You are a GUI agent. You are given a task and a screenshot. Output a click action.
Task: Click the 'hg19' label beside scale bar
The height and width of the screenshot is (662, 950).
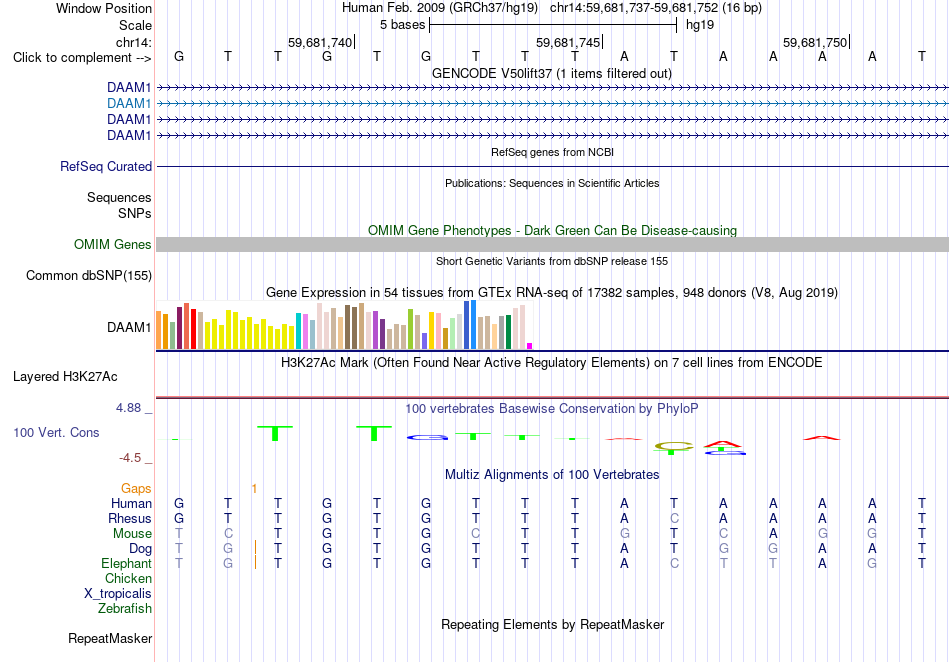[x=700, y=25]
